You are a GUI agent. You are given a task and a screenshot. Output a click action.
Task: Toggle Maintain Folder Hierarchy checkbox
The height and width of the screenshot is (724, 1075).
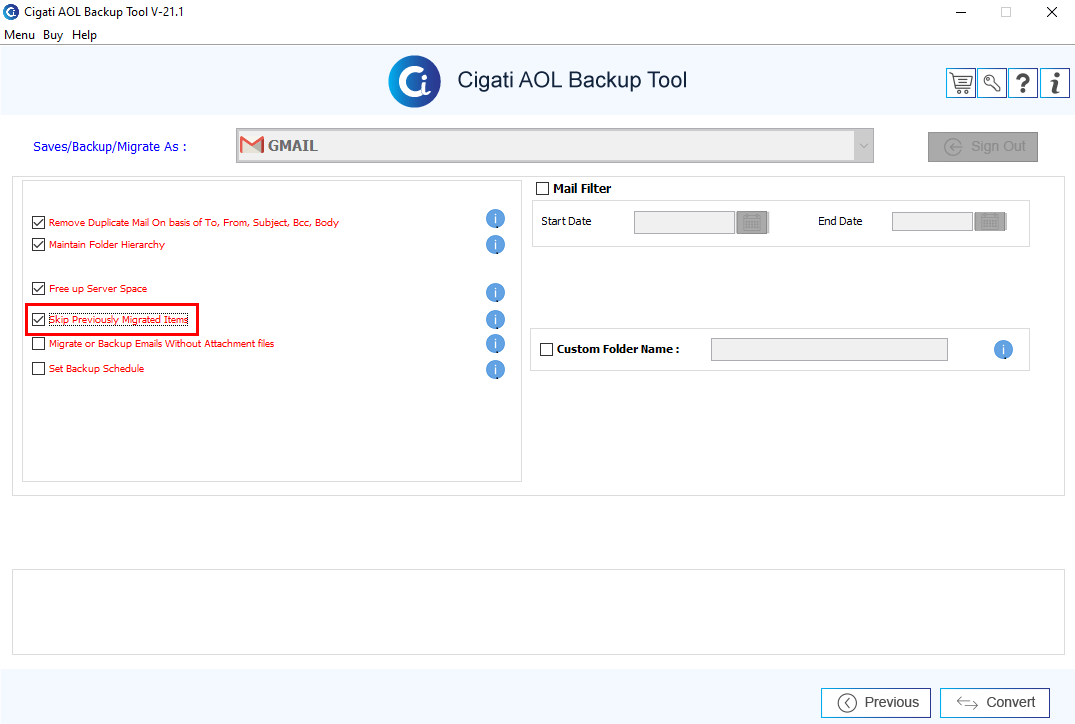click(x=38, y=245)
